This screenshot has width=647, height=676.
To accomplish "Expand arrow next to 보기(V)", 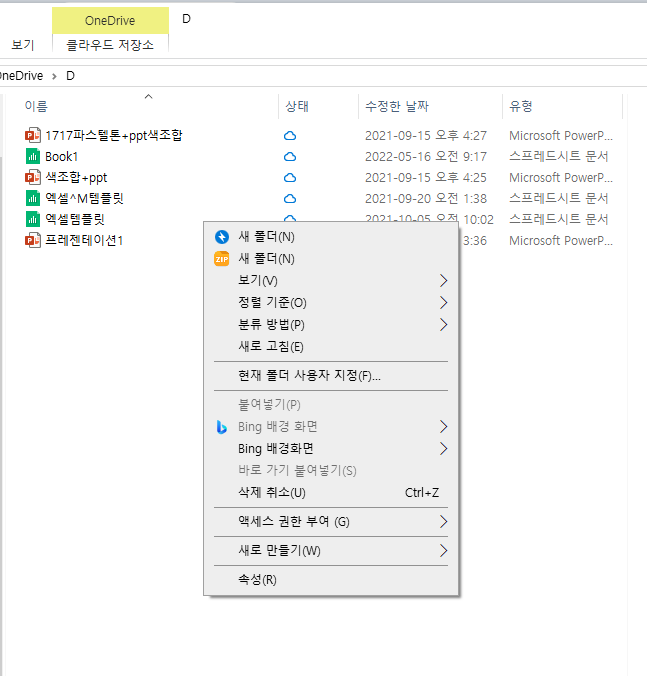I will (x=444, y=281).
